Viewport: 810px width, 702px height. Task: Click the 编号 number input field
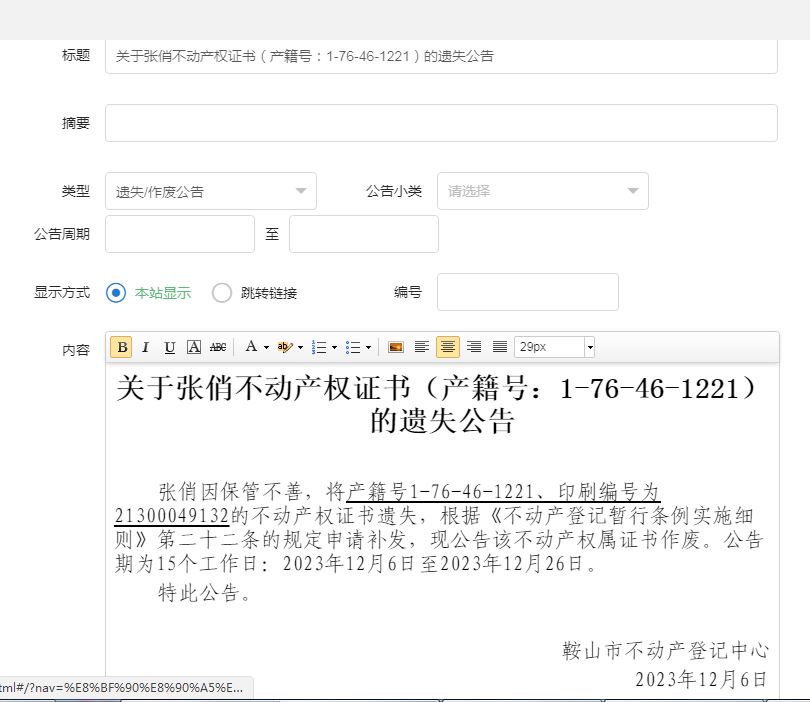point(527,292)
